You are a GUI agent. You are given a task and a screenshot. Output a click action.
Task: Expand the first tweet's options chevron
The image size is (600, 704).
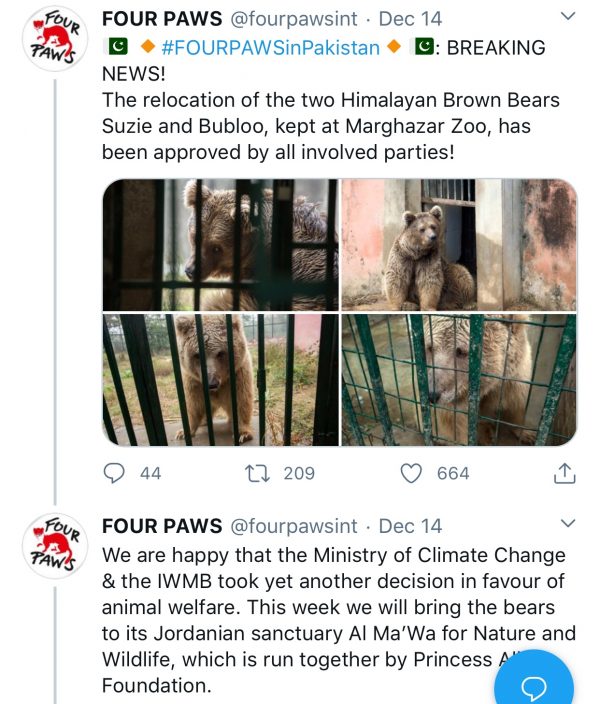566,17
